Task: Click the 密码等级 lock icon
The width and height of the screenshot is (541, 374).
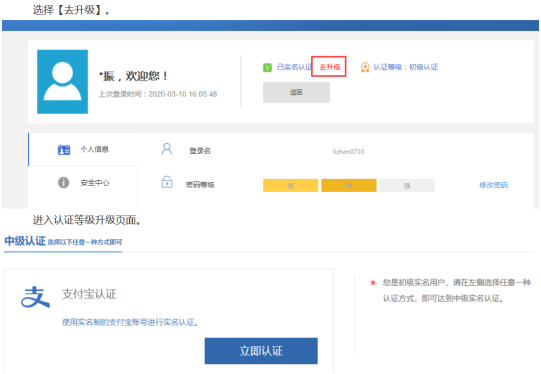Action: click(167, 182)
